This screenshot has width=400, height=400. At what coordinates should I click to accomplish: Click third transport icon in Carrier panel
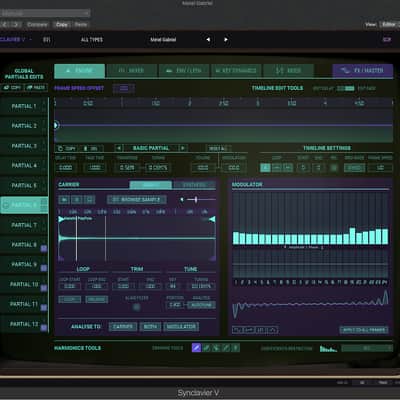[89, 200]
